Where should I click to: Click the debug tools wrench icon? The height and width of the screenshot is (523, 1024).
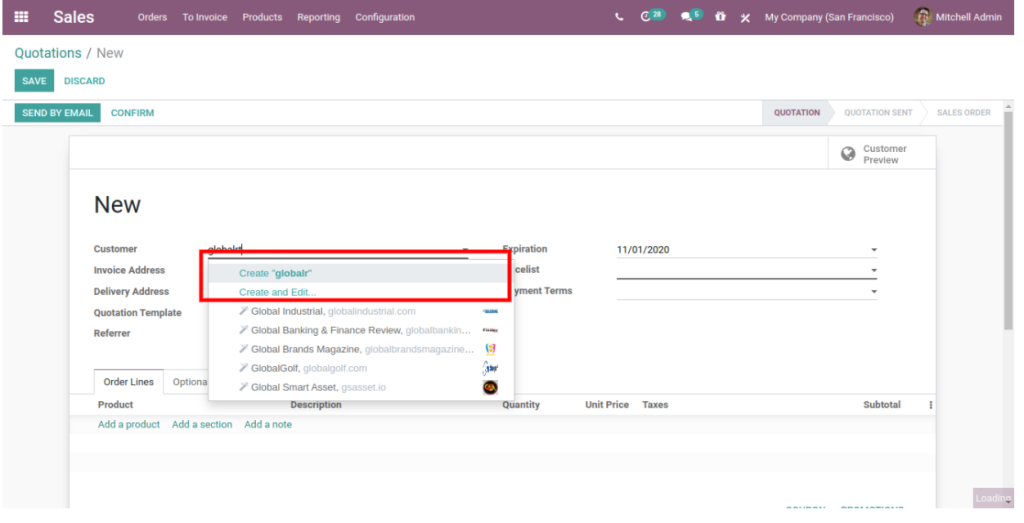pyautogui.click(x=745, y=18)
